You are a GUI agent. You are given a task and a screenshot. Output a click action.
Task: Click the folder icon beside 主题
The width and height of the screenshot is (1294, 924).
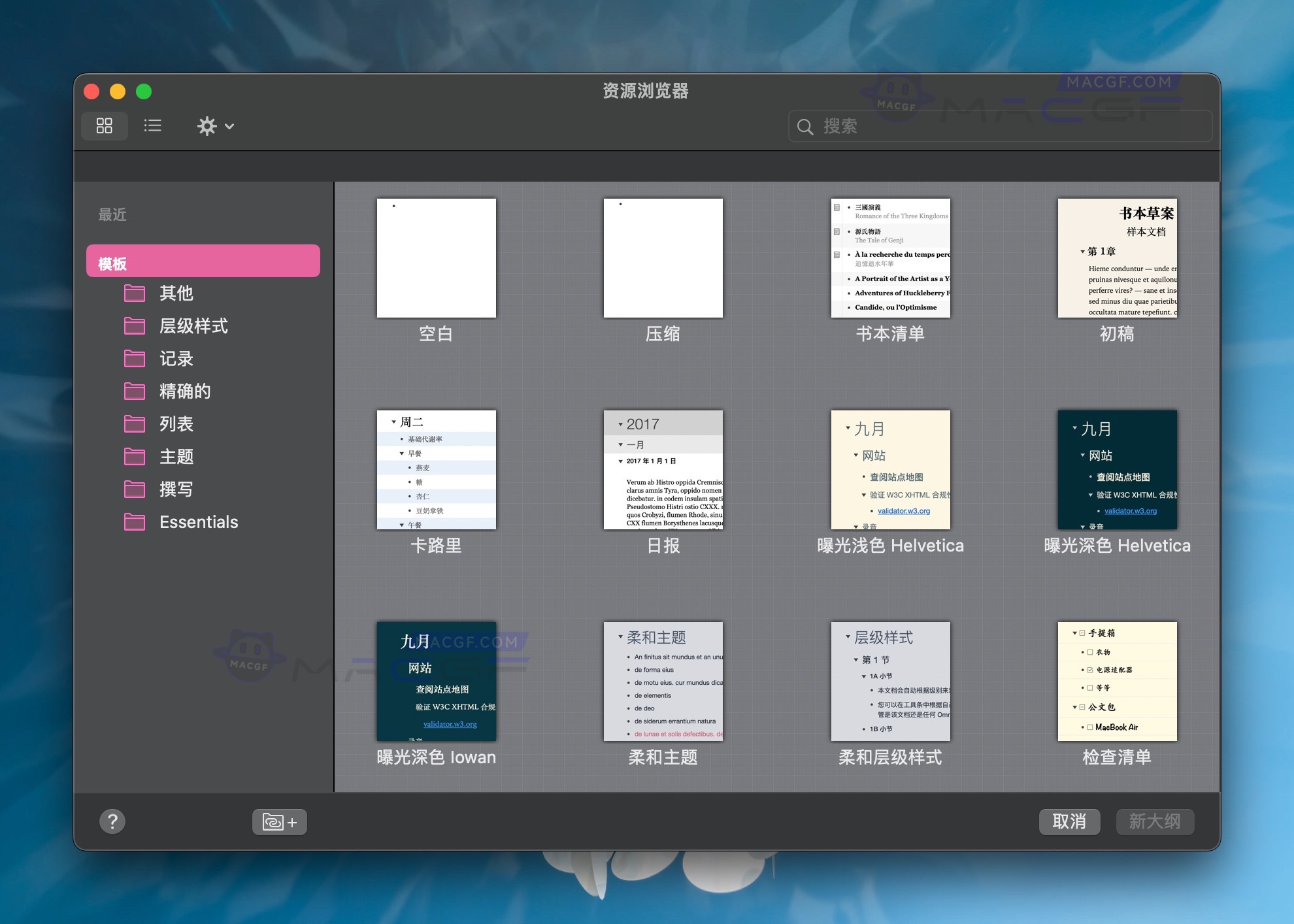click(134, 456)
